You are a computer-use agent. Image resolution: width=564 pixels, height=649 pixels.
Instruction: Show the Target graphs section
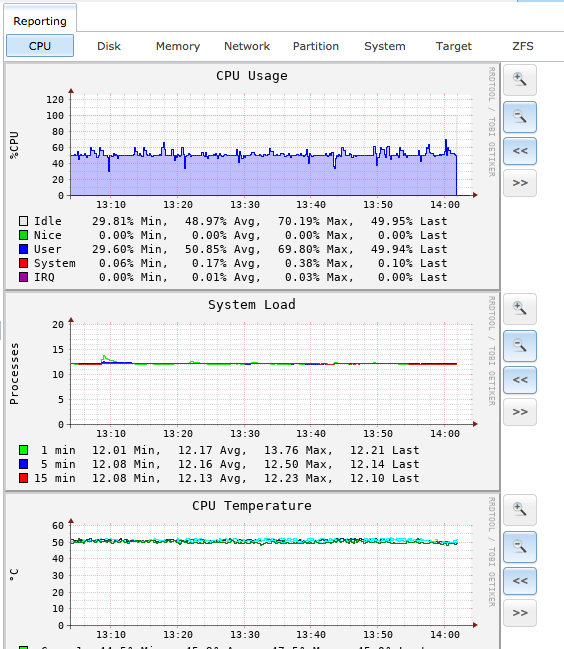point(454,46)
